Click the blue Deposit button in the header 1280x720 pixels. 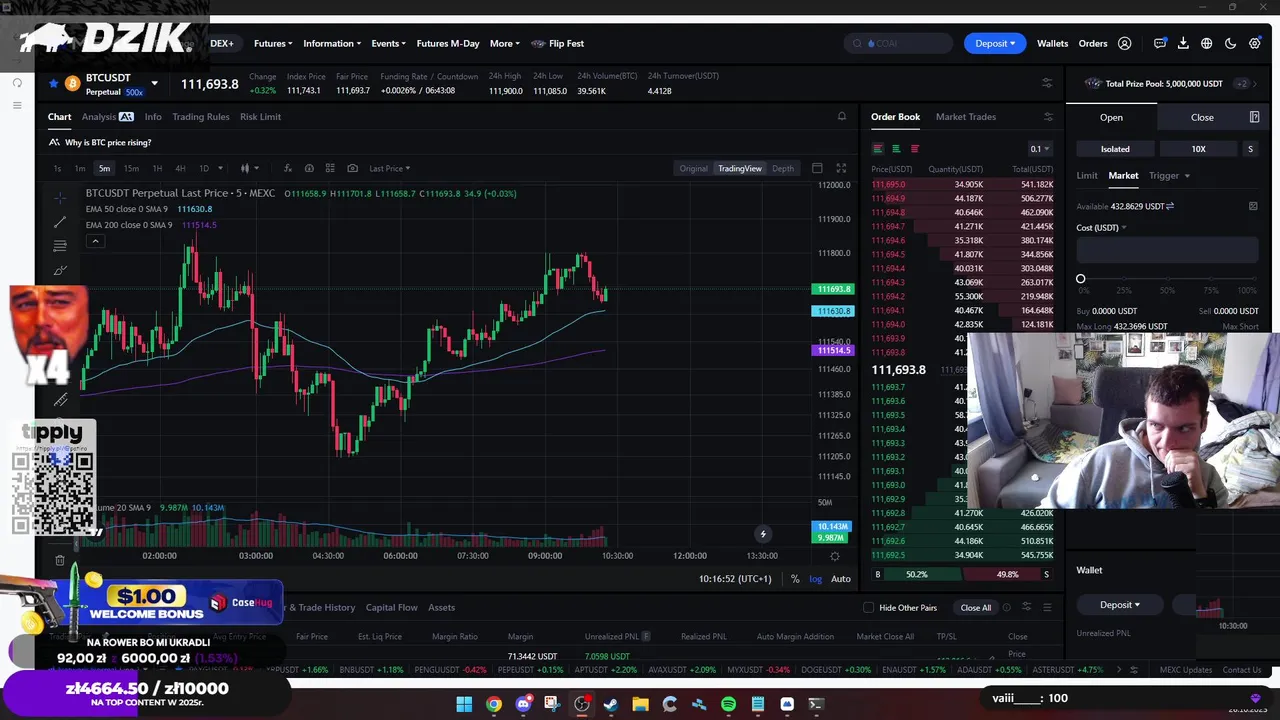click(994, 43)
